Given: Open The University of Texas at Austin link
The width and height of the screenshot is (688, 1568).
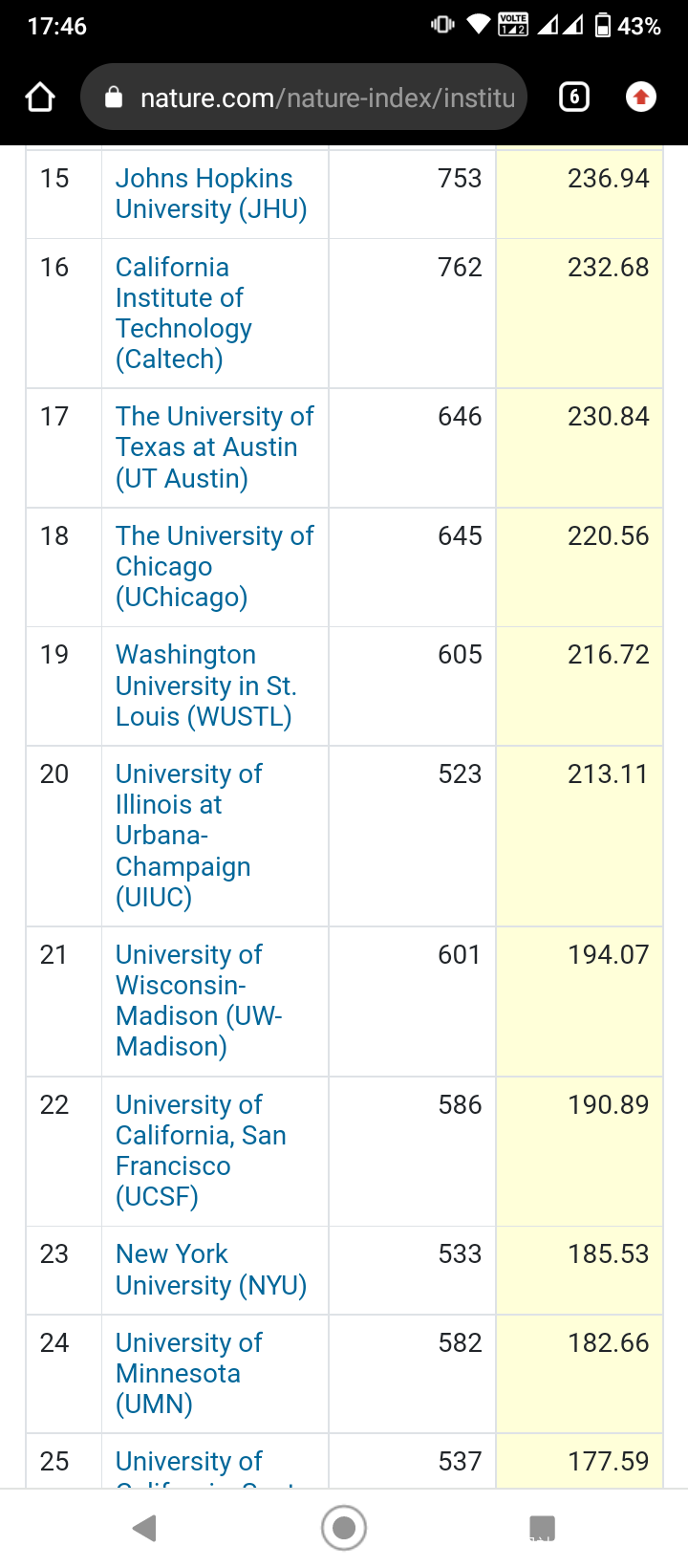Looking at the screenshot, I should [214, 446].
